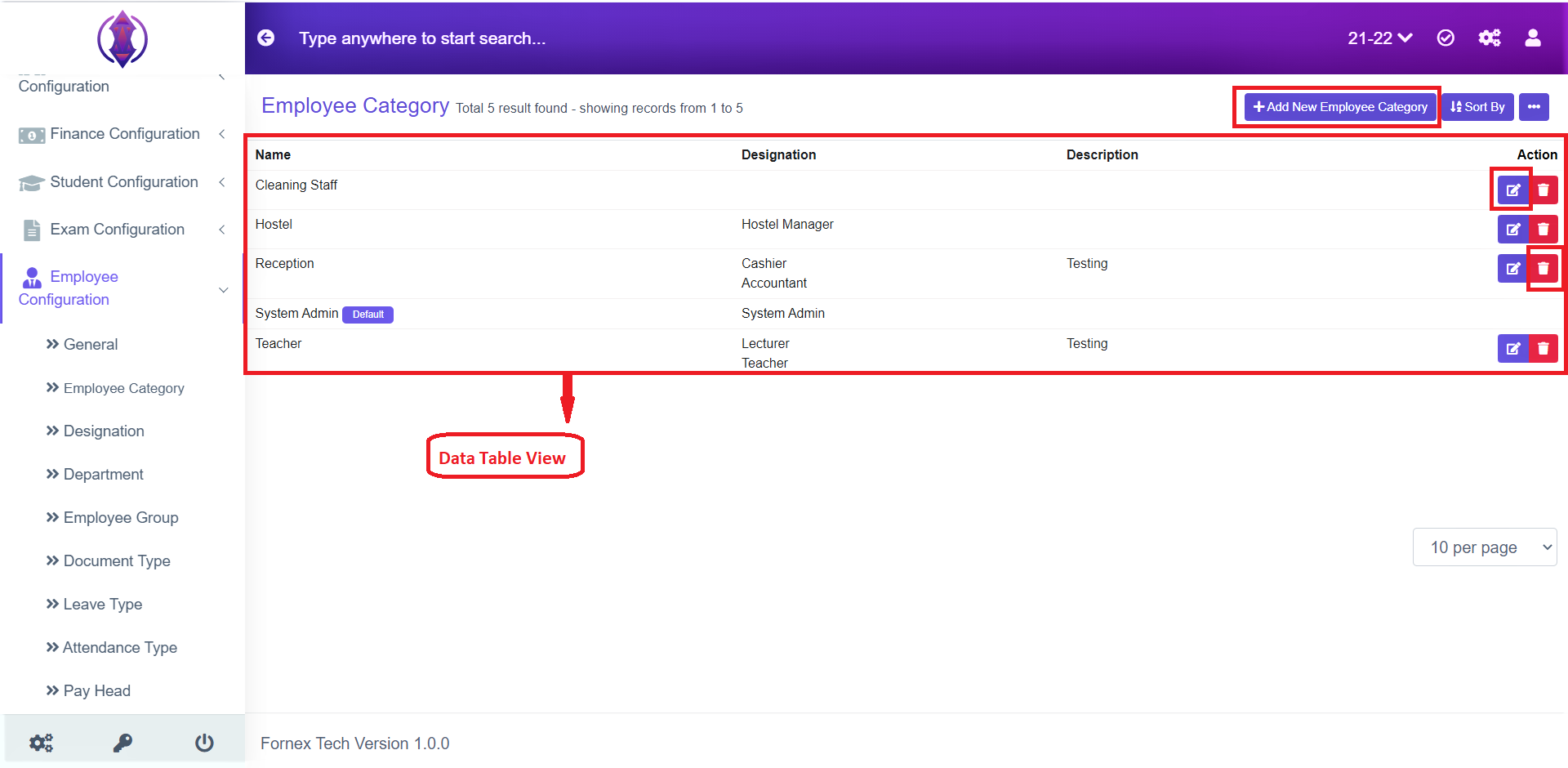Screen dimensions: 1568x768
Task: Select the Teacher name cell
Action: click(x=278, y=344)
